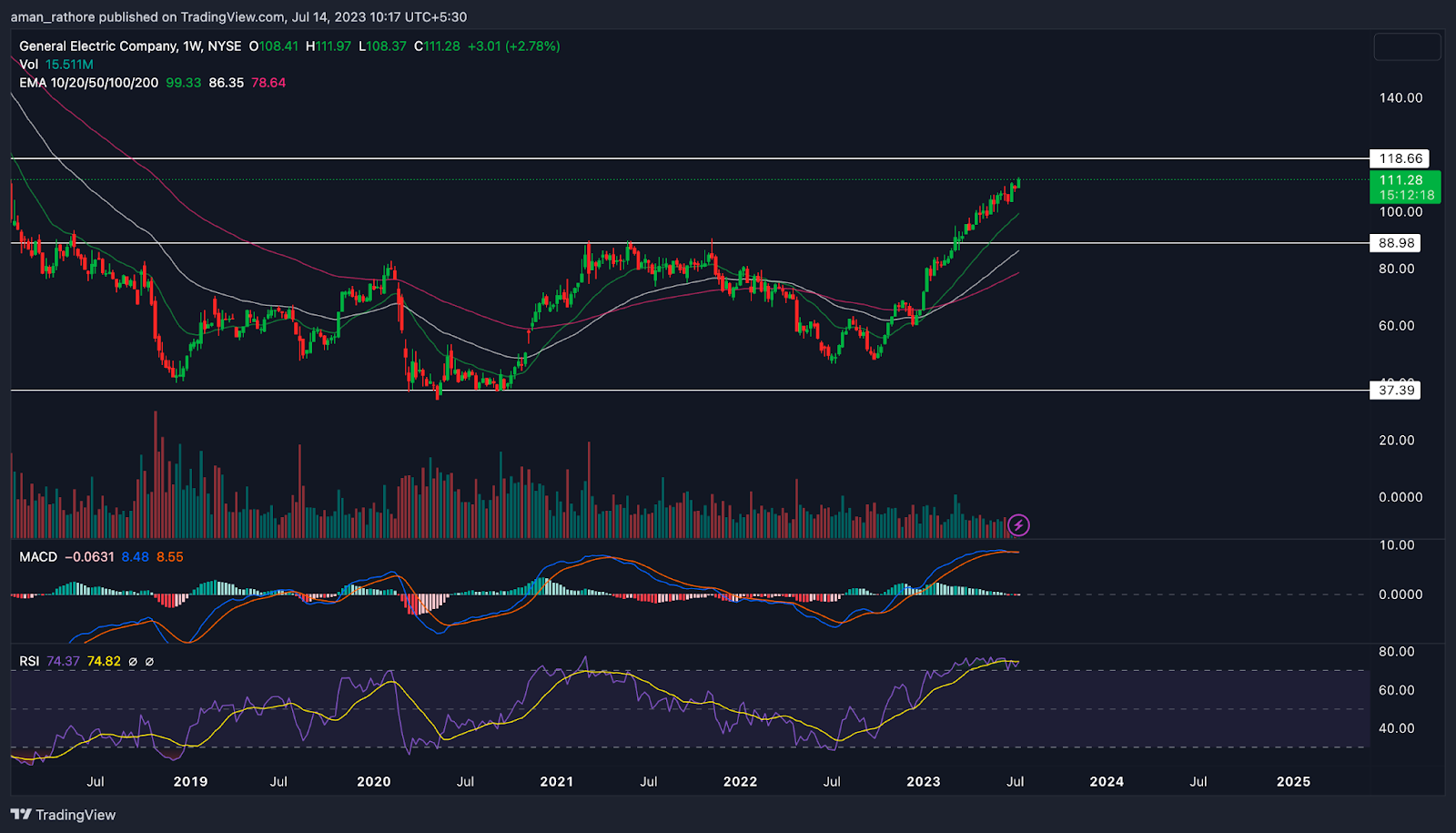Click the empty rounded box at top right

point(1407,46)
